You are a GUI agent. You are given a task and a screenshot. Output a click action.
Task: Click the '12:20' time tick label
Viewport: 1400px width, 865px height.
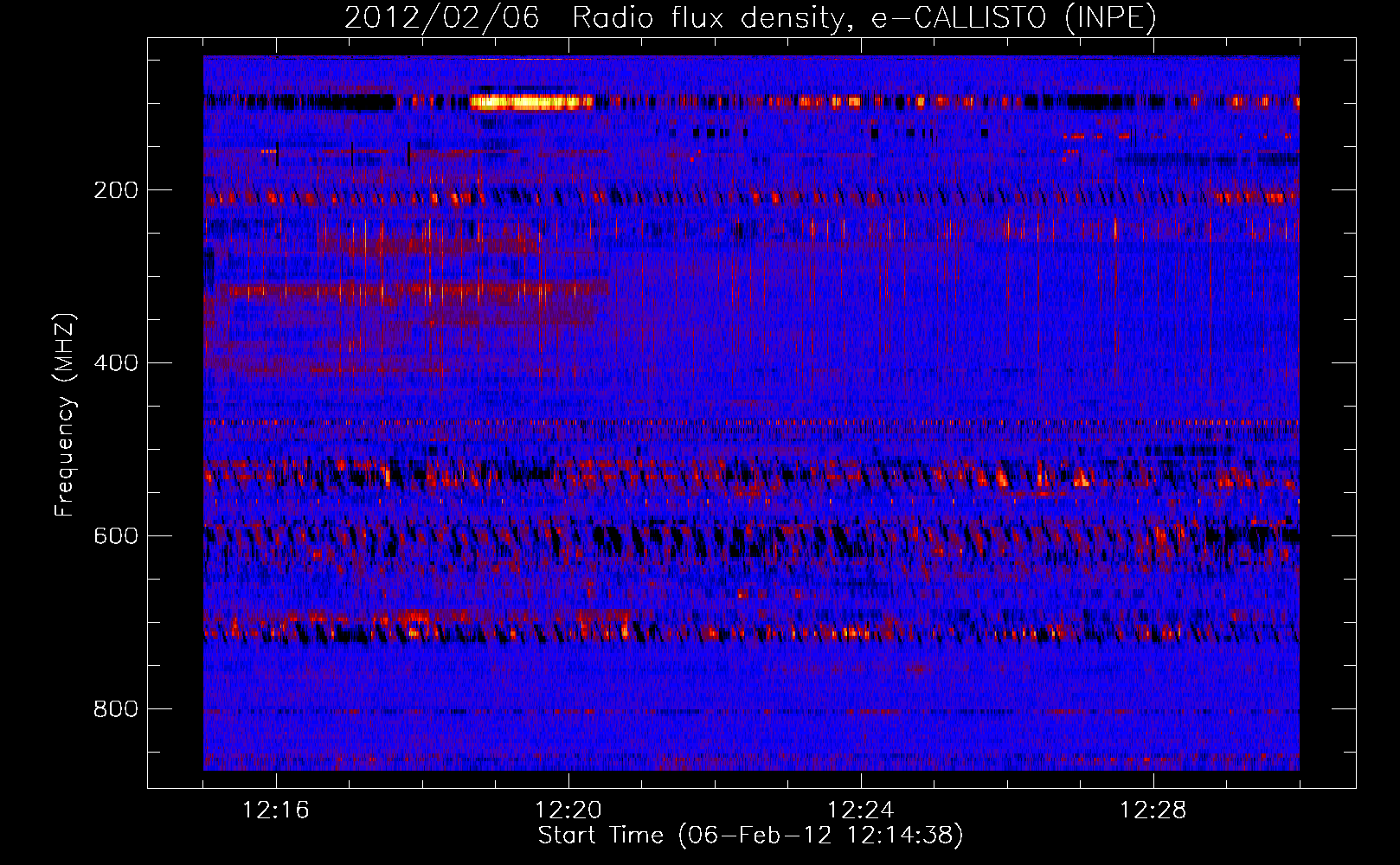(x=568, y=811)
